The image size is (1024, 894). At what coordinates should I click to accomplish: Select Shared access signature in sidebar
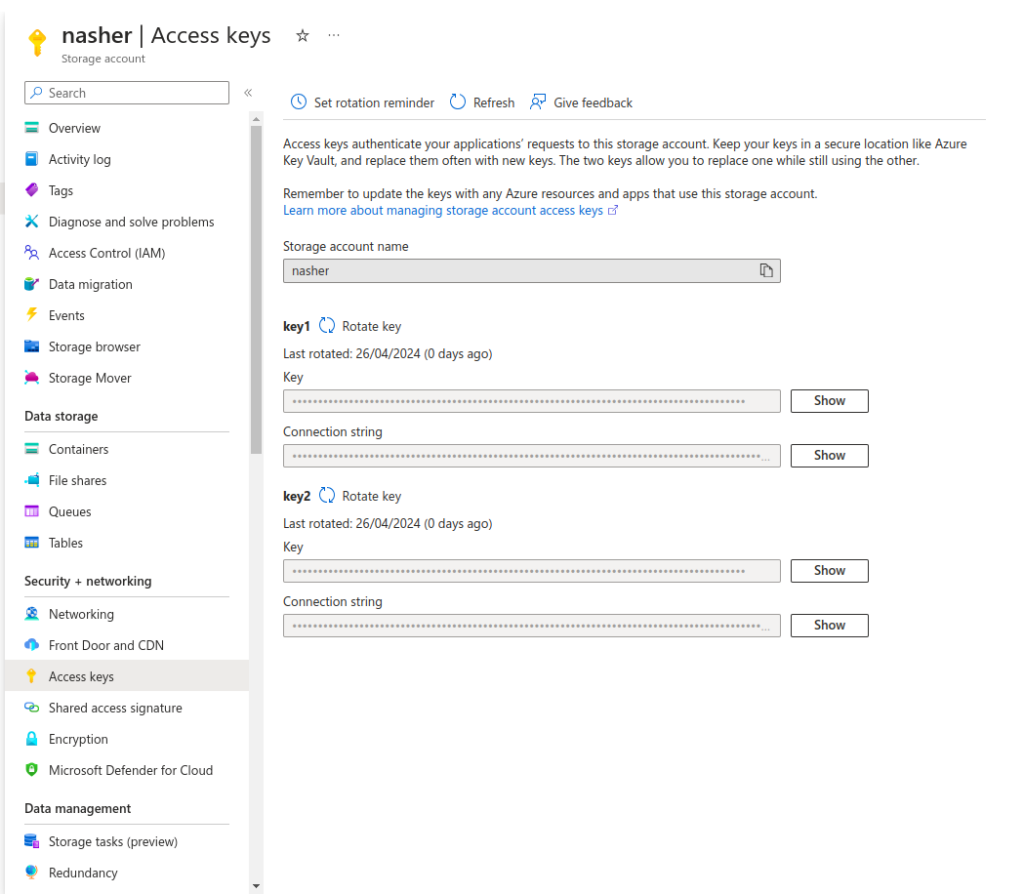point(115,708)
